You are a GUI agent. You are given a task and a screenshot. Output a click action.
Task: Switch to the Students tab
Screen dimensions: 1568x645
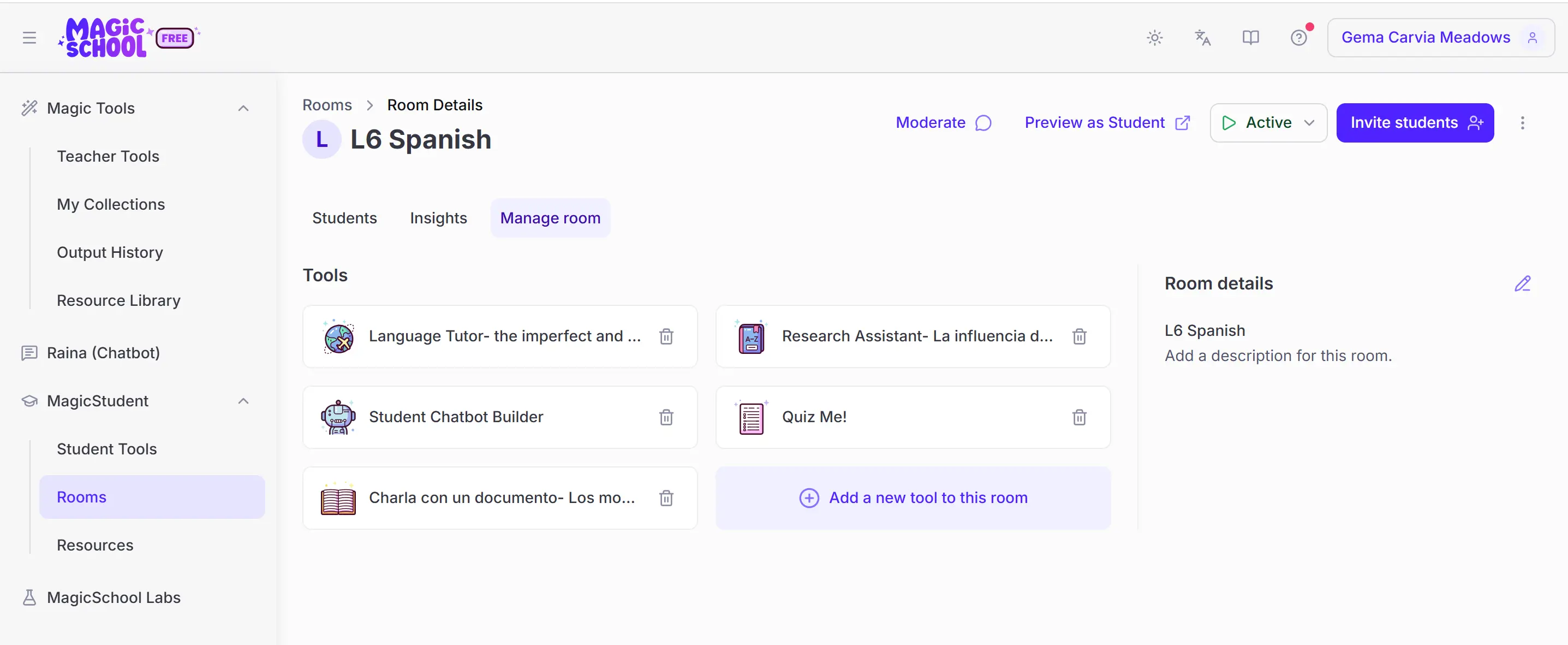pyautogui.click(x=344, y=218)
